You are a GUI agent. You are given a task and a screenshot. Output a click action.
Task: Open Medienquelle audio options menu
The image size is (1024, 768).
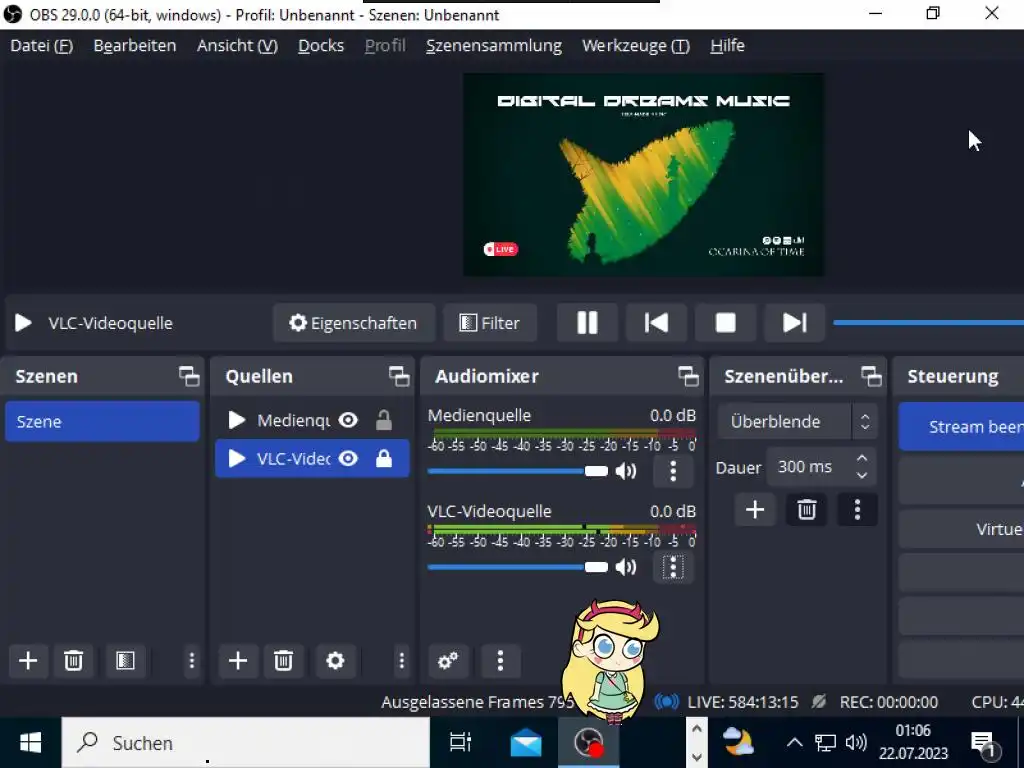pos(673,471)
